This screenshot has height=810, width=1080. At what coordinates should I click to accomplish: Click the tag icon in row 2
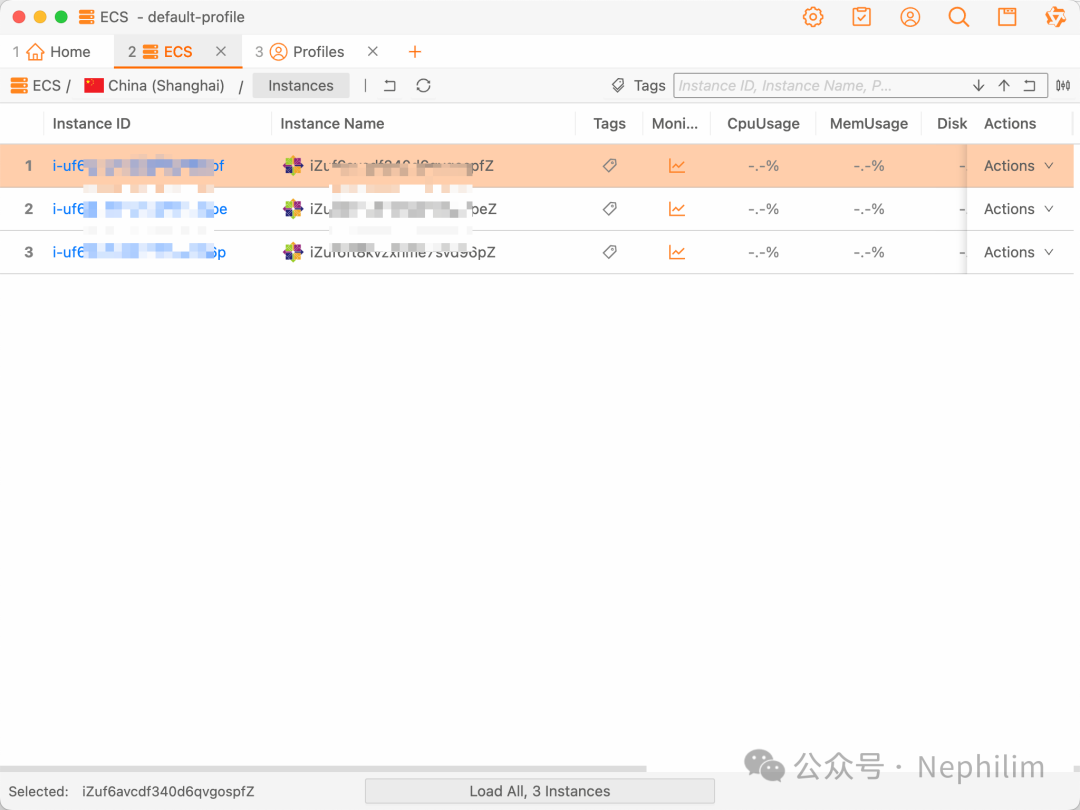[x=610, y=209]
